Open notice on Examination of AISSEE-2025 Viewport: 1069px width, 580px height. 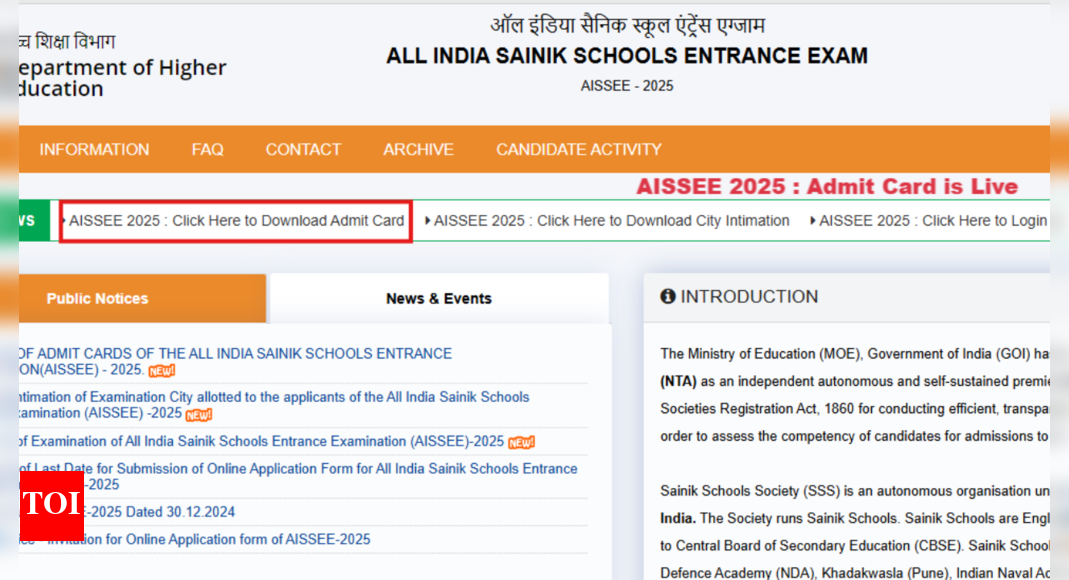[x=262, y=442]
